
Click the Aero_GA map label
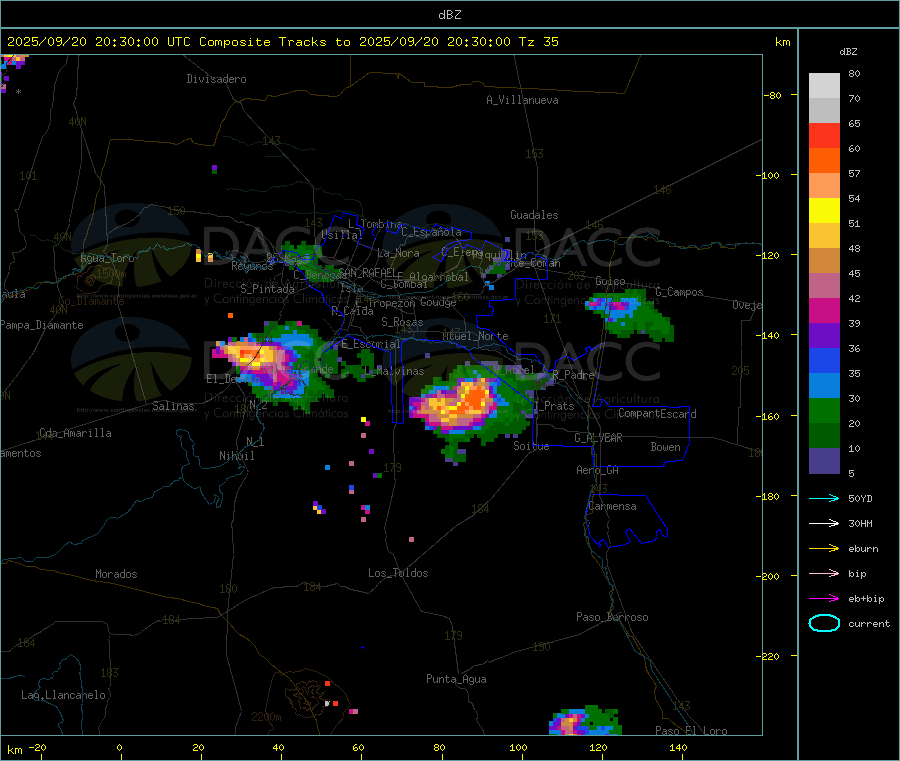(598, 470)
